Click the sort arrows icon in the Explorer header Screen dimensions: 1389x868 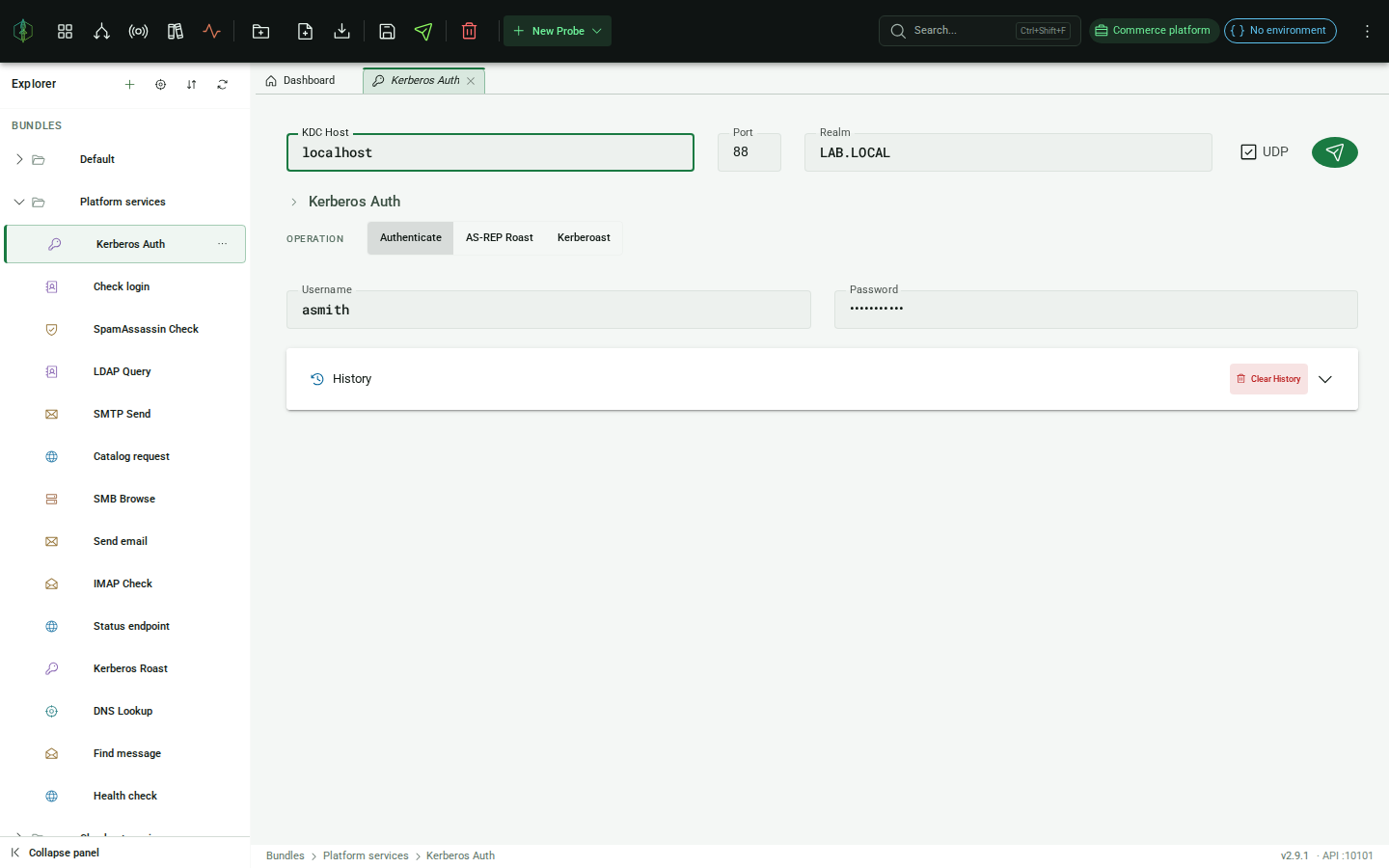(x=191, y=84)
